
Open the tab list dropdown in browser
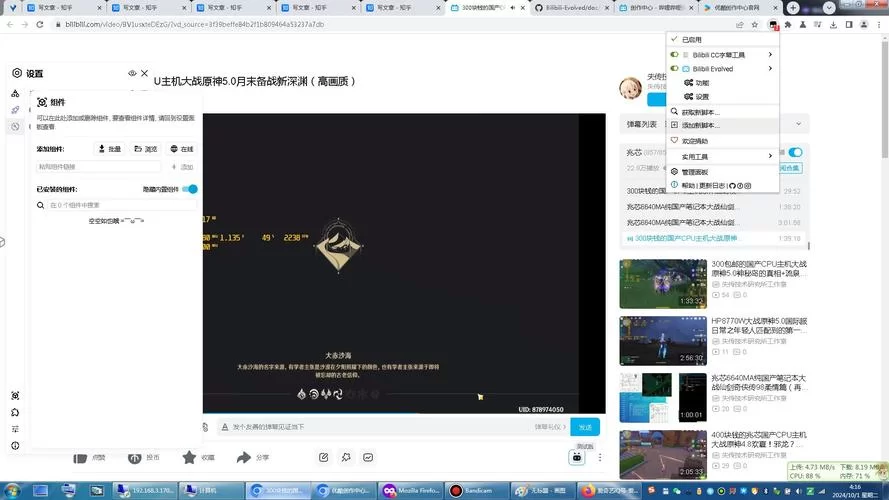coord(829,7)
